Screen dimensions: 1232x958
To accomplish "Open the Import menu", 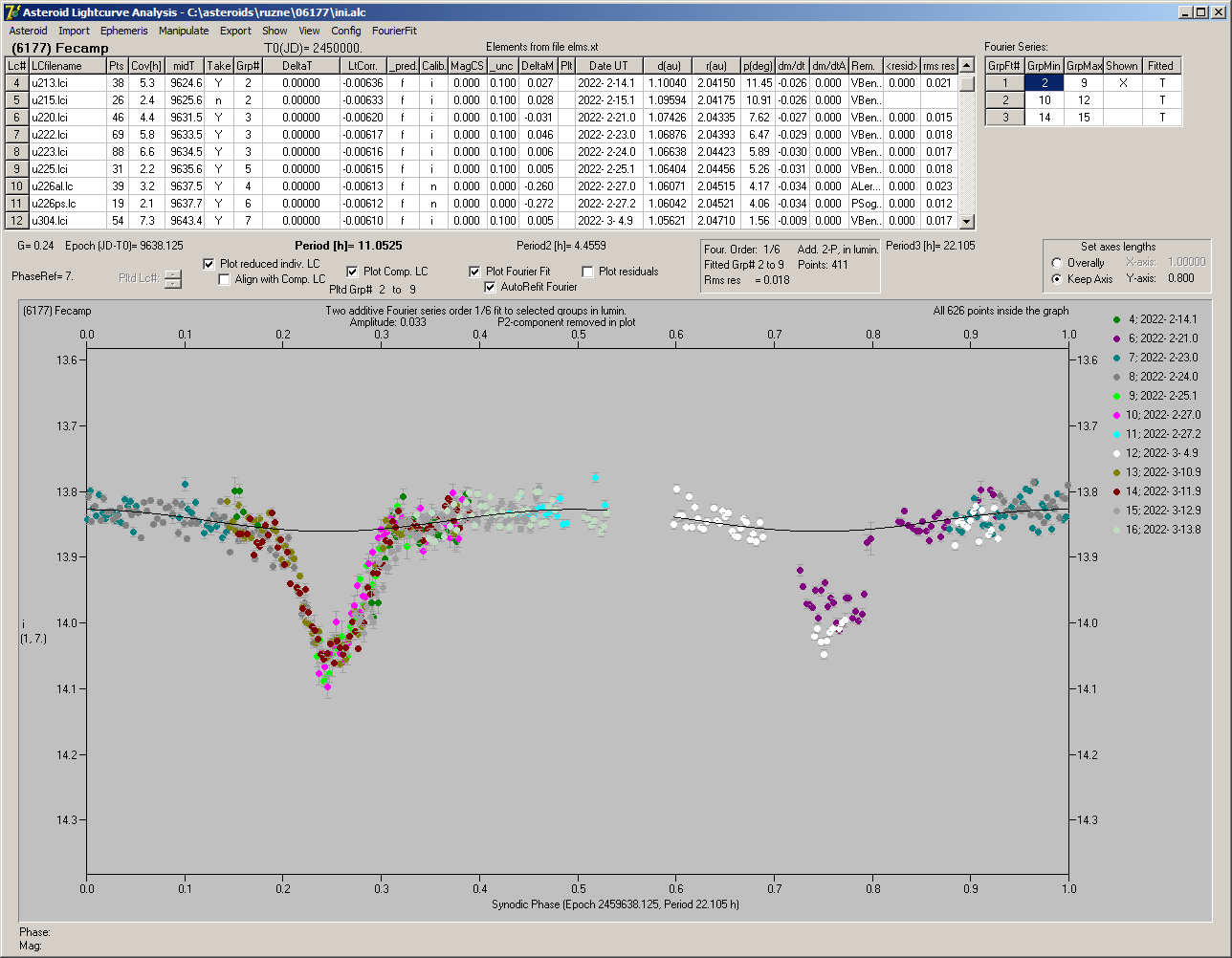I will [x=74, y=31].
